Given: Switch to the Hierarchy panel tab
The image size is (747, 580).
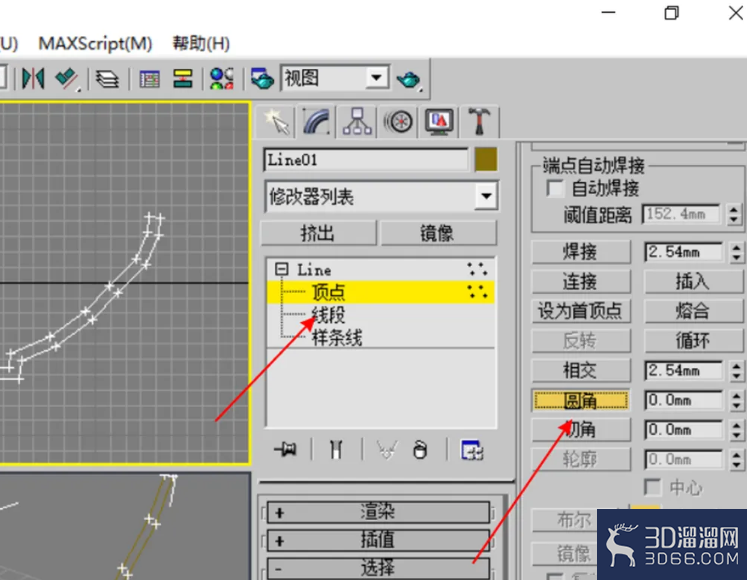Looking at the screenshot, I should (x=357, y=122).
